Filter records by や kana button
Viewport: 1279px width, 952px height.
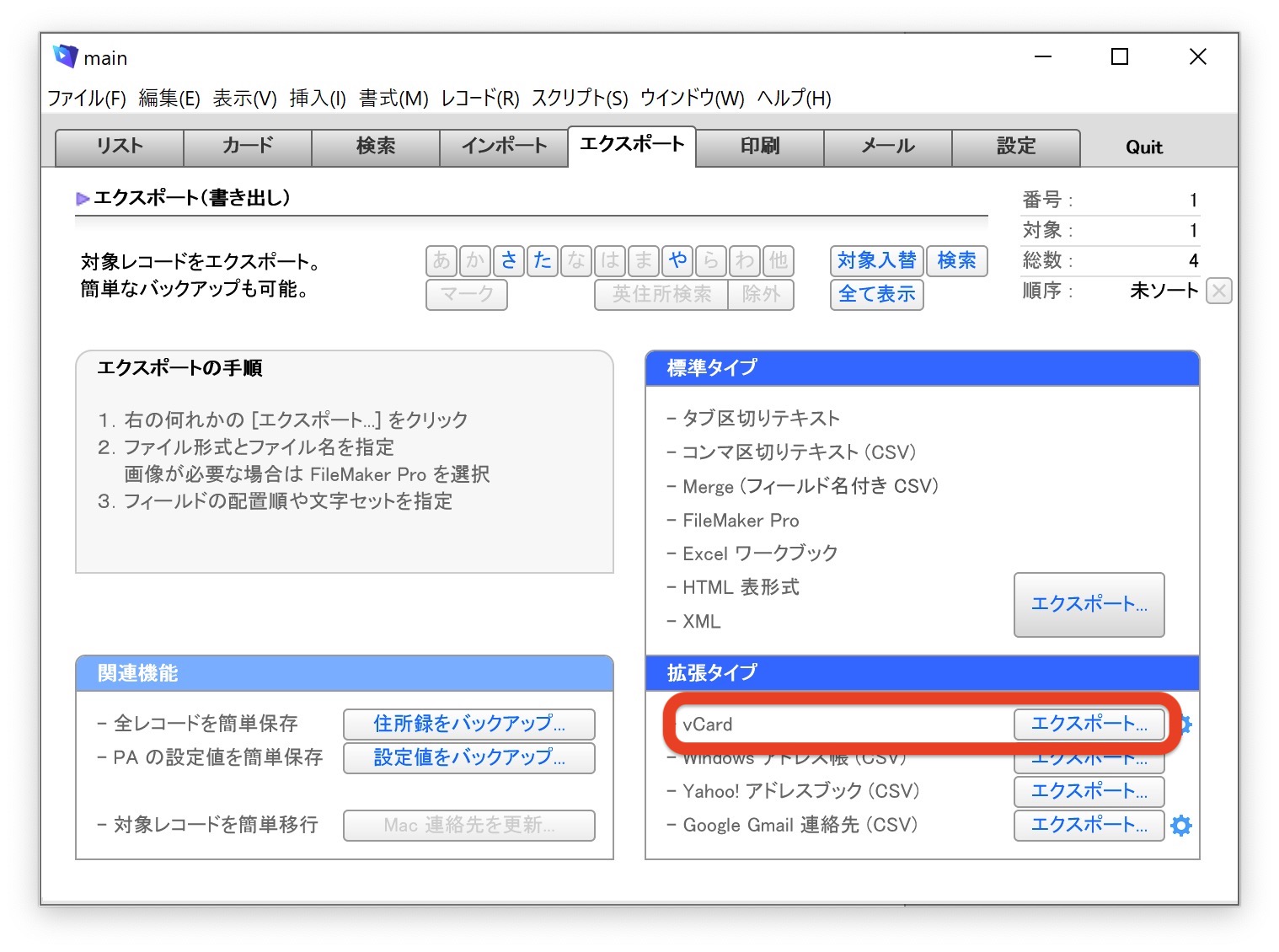[677, 260]
